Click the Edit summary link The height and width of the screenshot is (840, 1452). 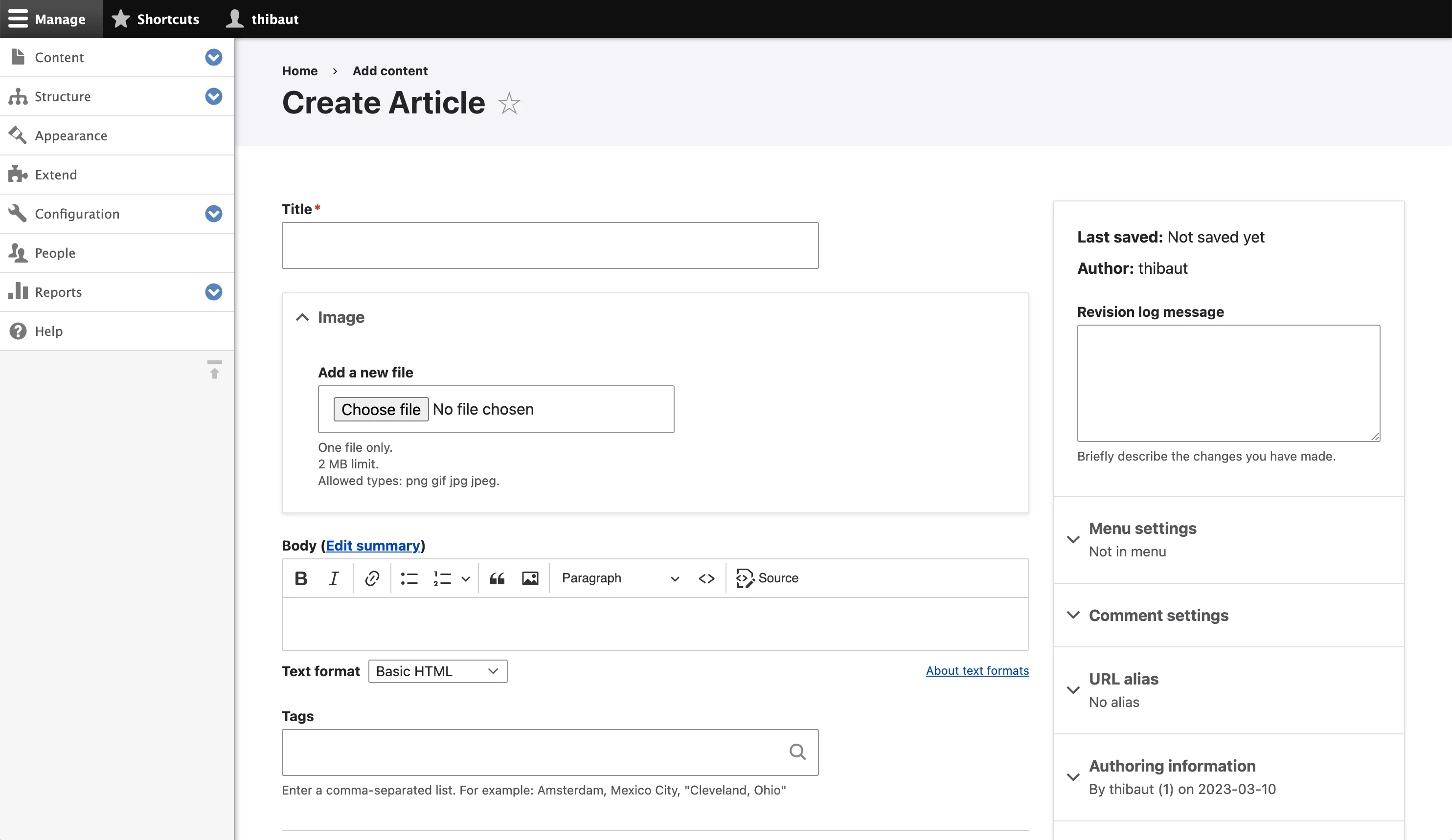(373, 545)
